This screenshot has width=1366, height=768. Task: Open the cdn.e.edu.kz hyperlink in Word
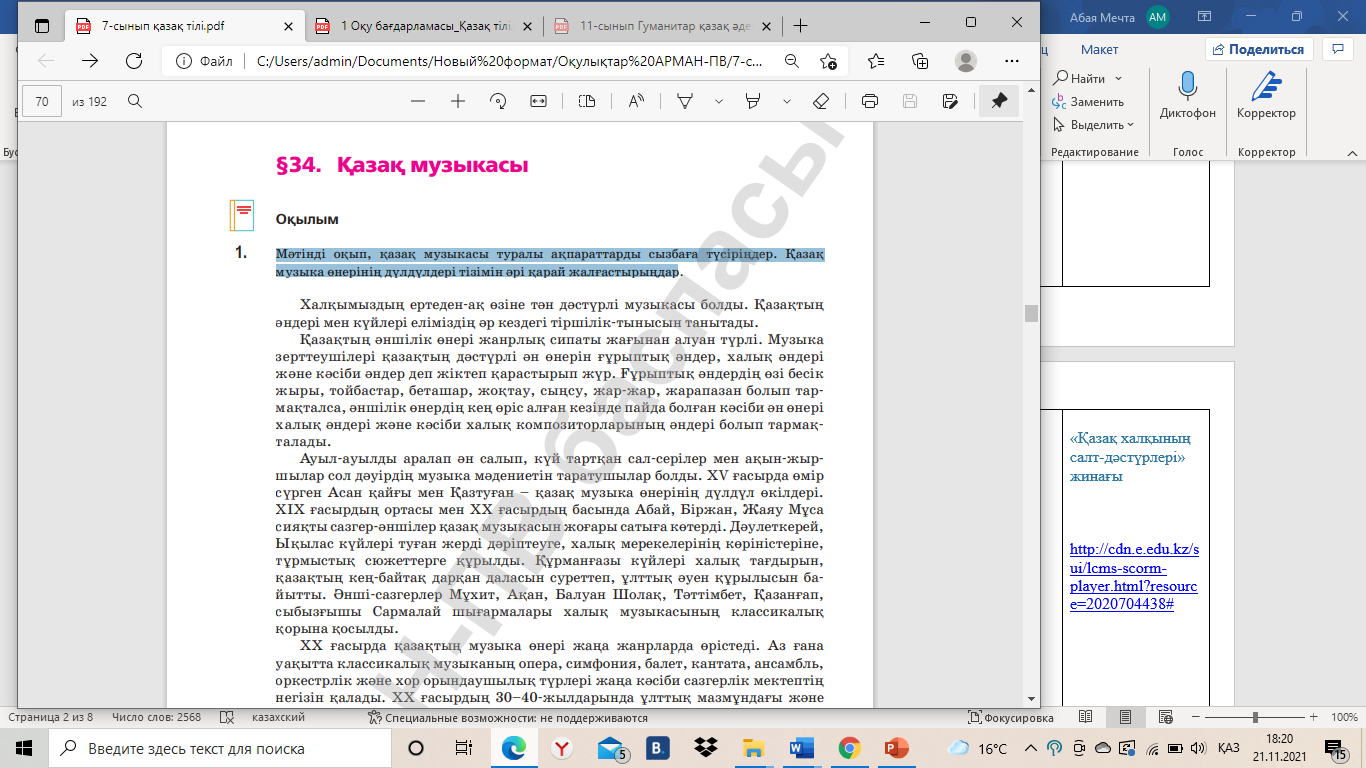coord(1134,577)
